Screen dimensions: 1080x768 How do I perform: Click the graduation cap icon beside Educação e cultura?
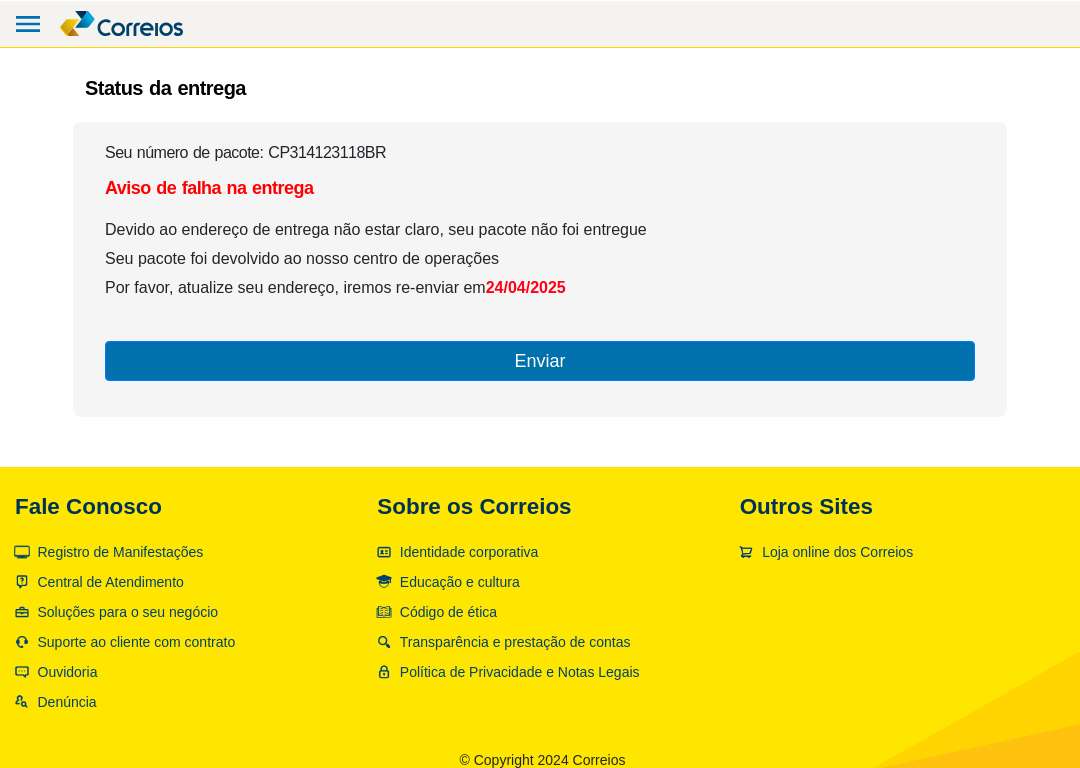pos(384,582)
